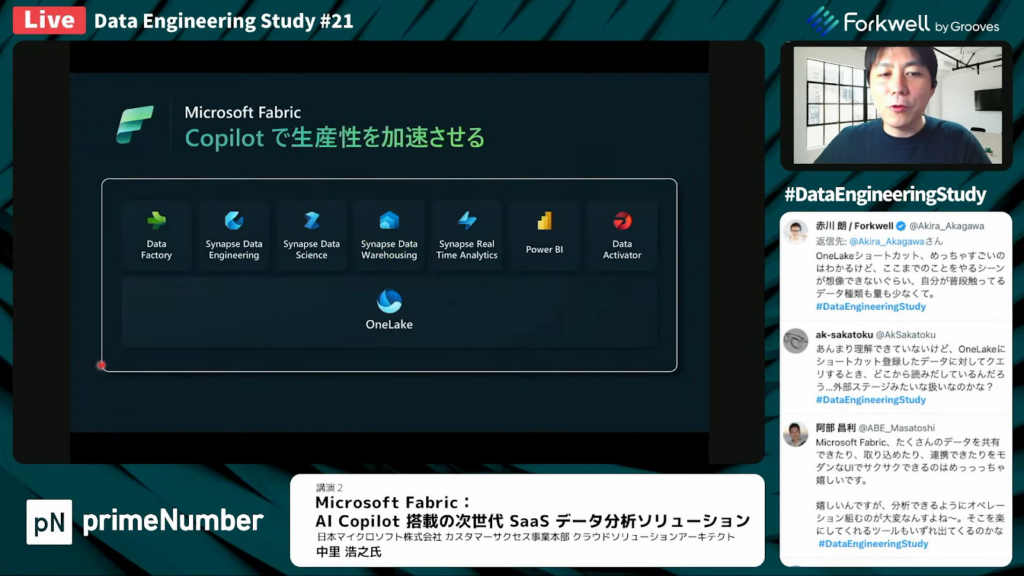Click ak-sakatoku's profile avatar

click(796, 341)
